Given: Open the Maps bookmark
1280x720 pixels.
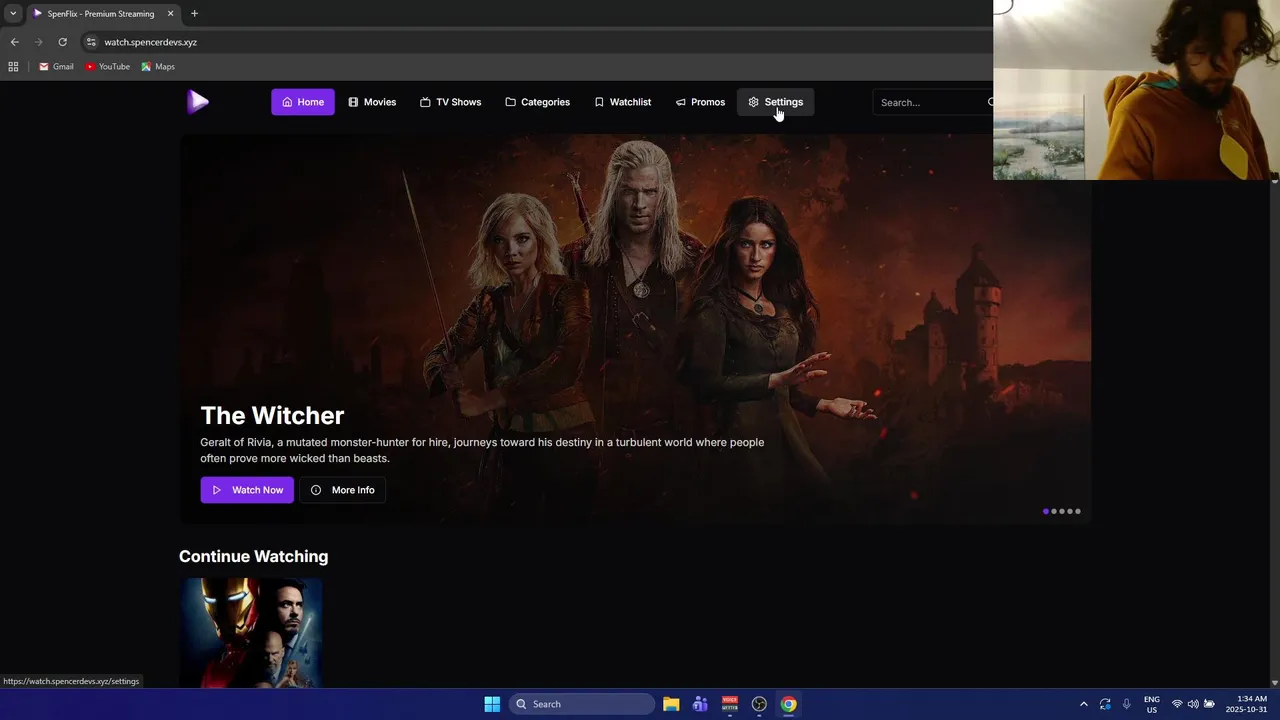Looking at the screenshot, I should point(158,66).
